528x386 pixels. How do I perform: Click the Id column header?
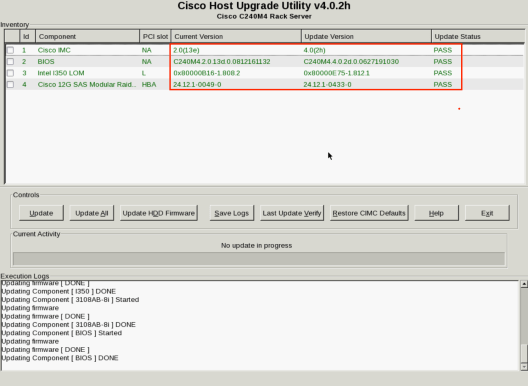pyautogui.click(x=27, y=36)
